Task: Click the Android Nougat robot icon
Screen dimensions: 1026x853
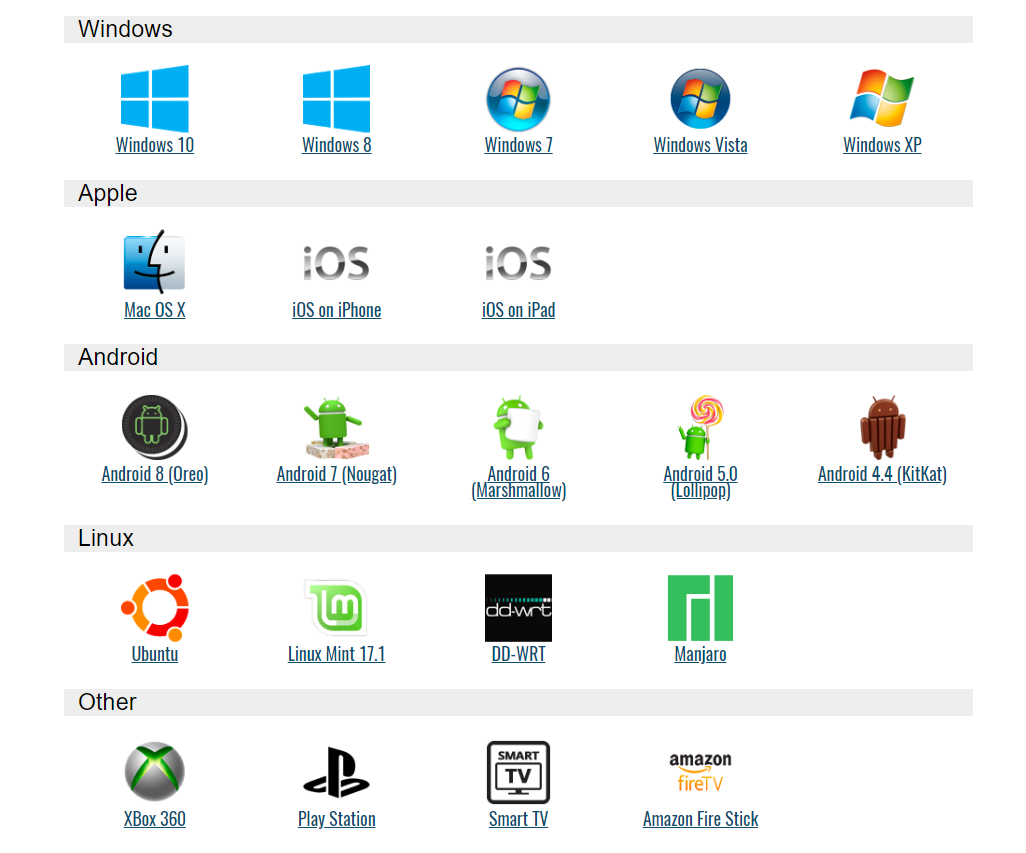Action: pyautogui.click(x=336, y=426)
